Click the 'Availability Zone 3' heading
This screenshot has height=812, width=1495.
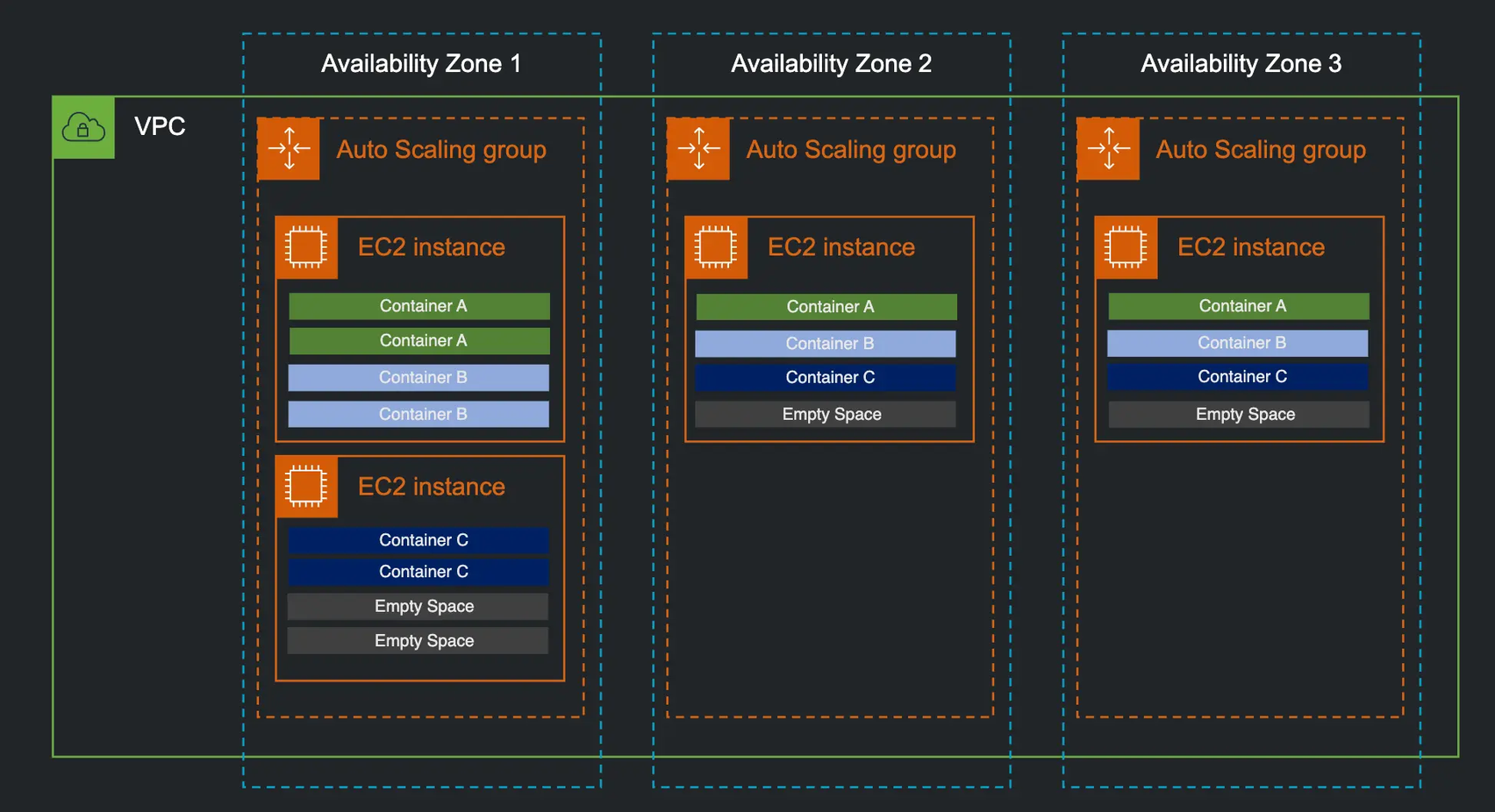(1241, 63)
